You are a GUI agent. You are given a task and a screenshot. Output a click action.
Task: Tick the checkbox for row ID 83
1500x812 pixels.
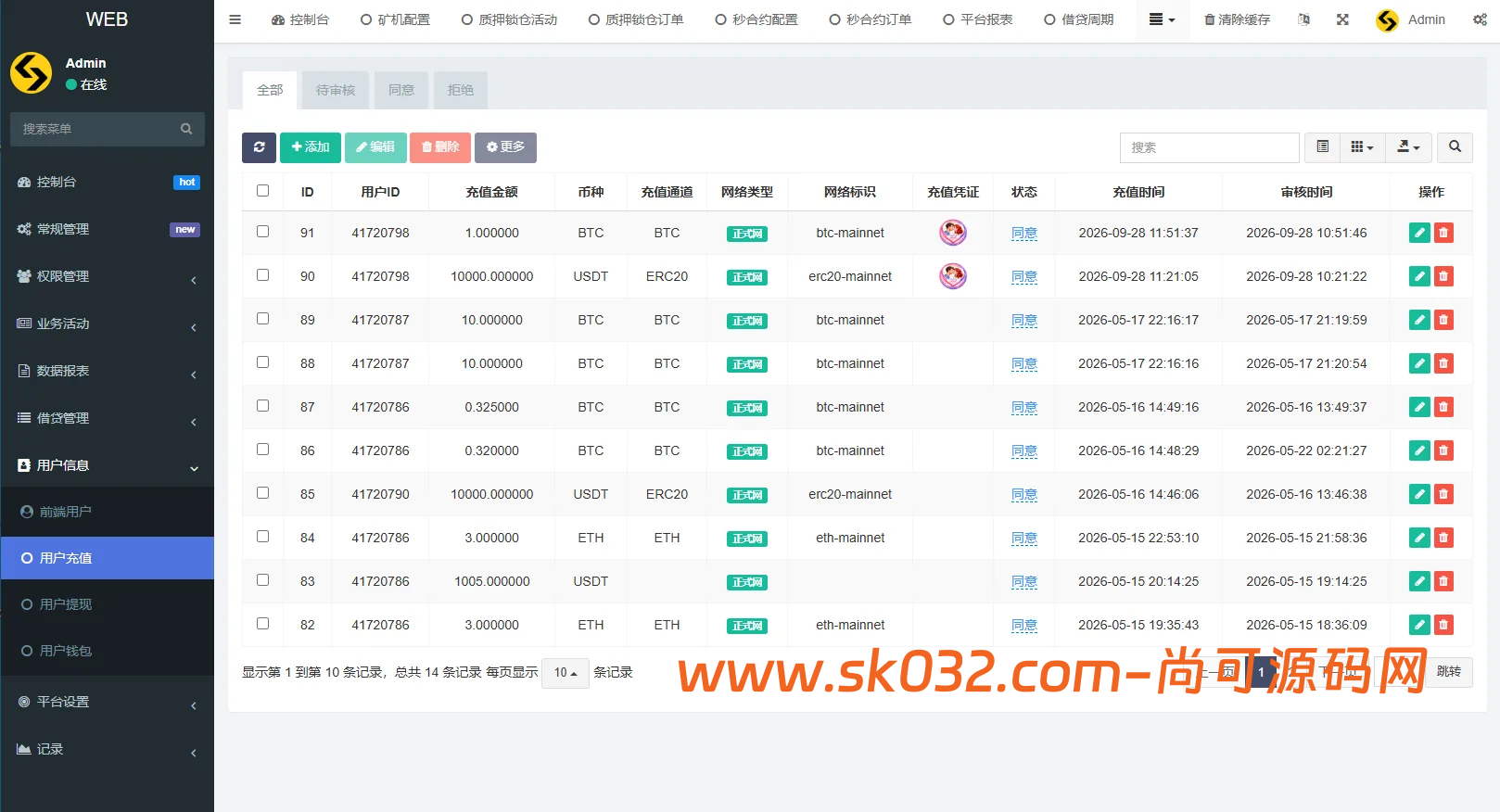[262, 580]
